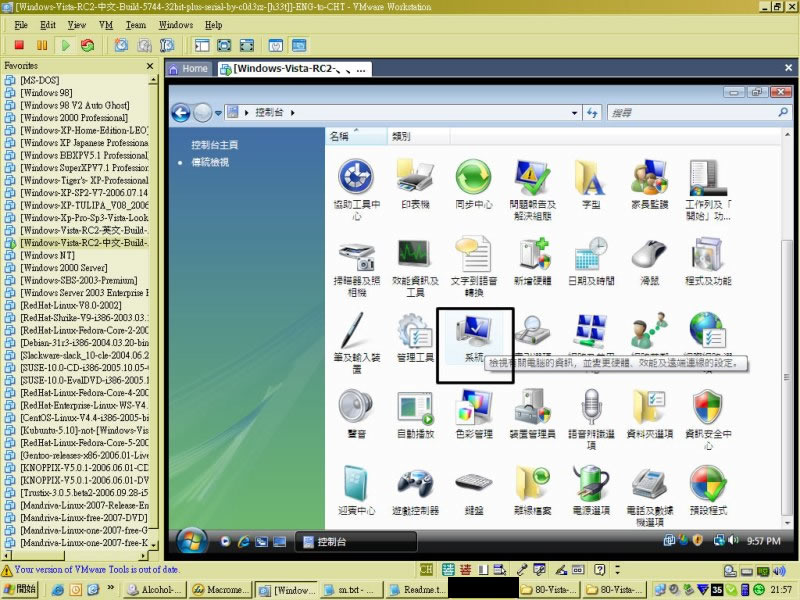The height and width of the screenshot is (600, 800).
Task: Select [Windows 98] in Favorites list
Action: click(x=46, y=93)
